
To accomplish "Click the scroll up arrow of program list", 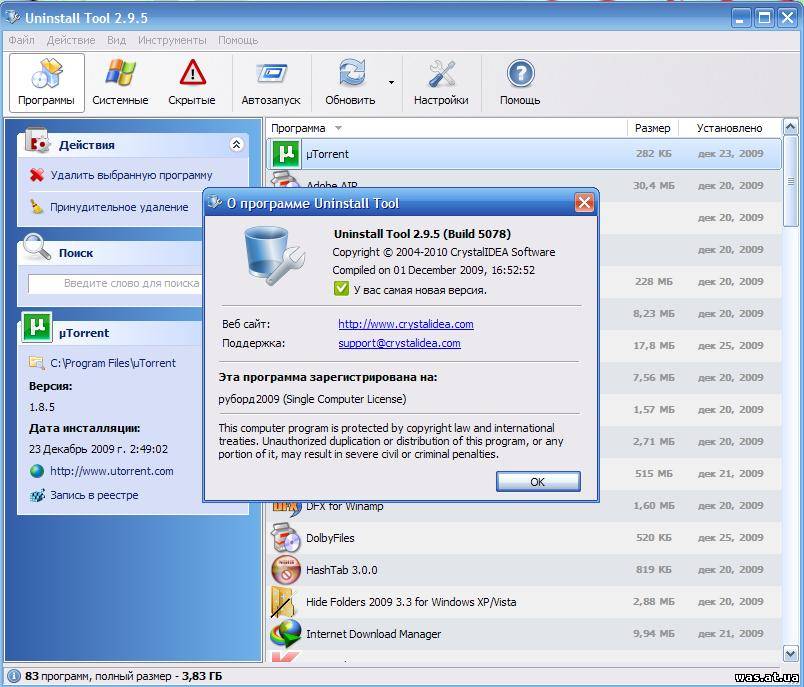I will coord(790,127).
